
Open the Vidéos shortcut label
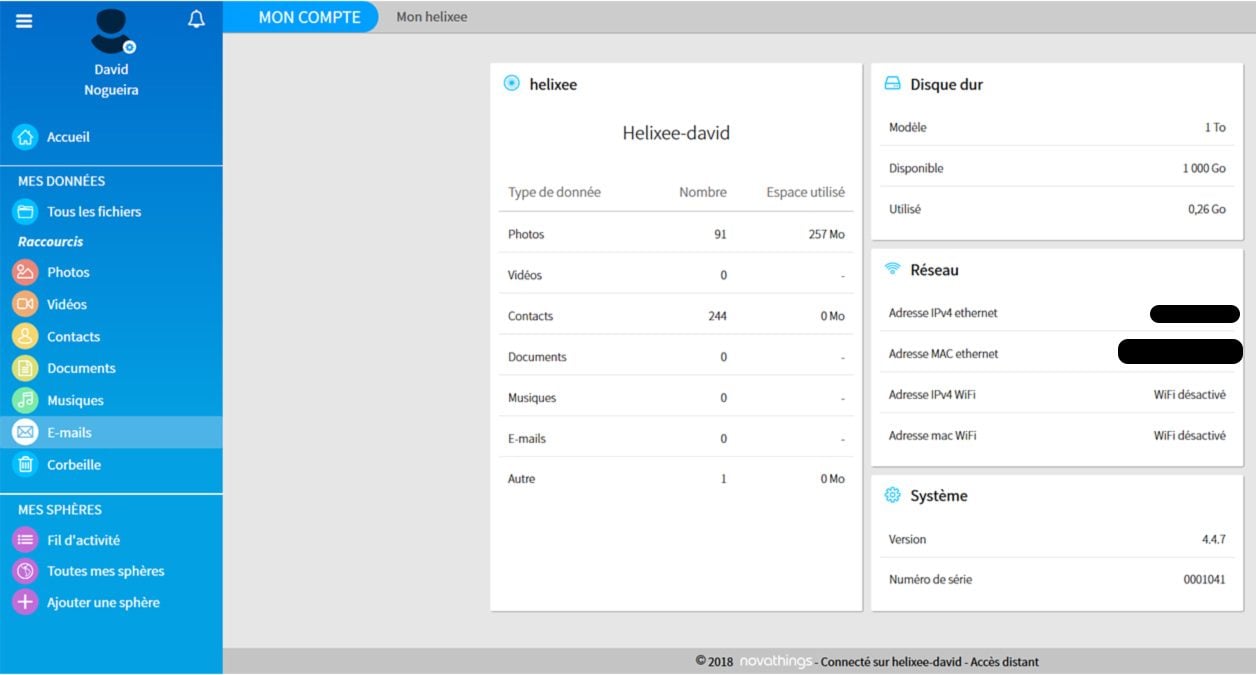(67, 304)
